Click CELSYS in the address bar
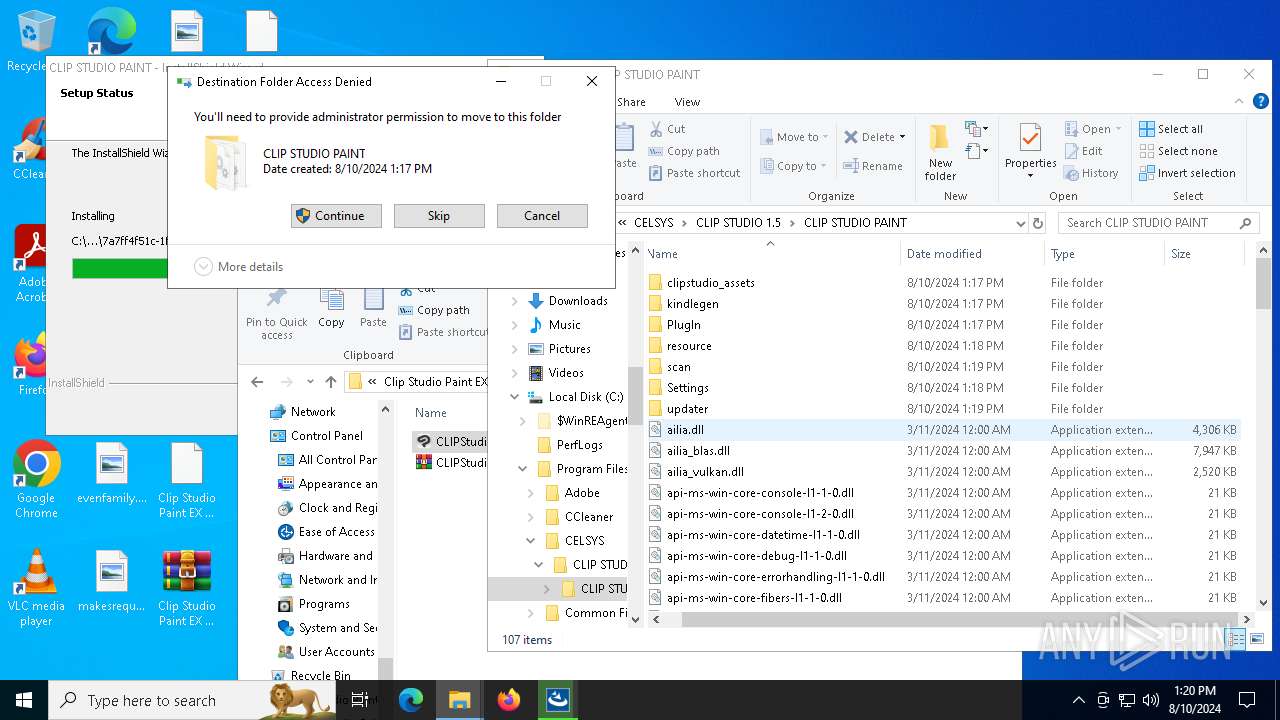The width and height of the screenshot is (1280, 720). [653, 223]
